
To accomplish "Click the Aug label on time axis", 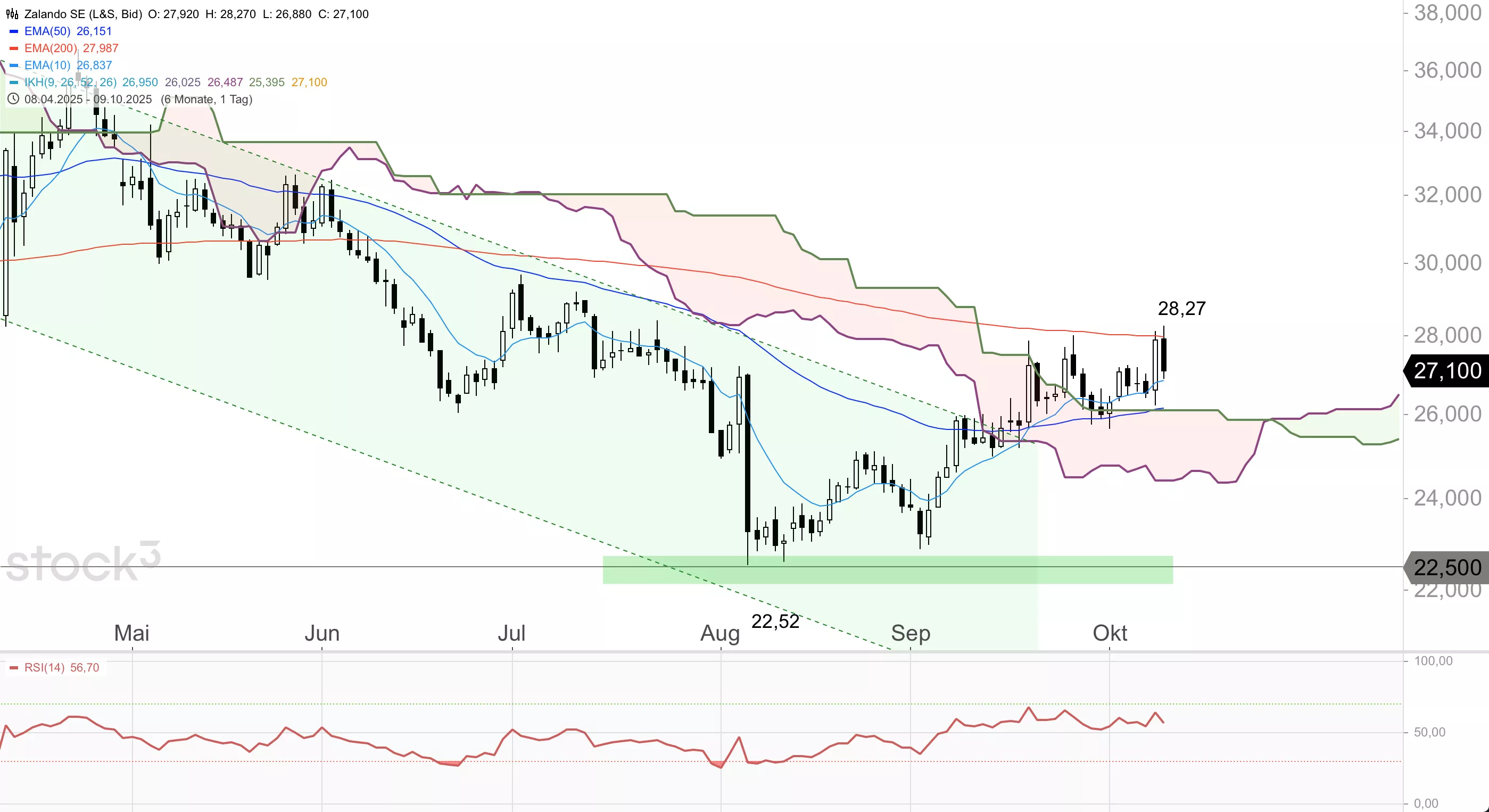I will tap(719, 633).
